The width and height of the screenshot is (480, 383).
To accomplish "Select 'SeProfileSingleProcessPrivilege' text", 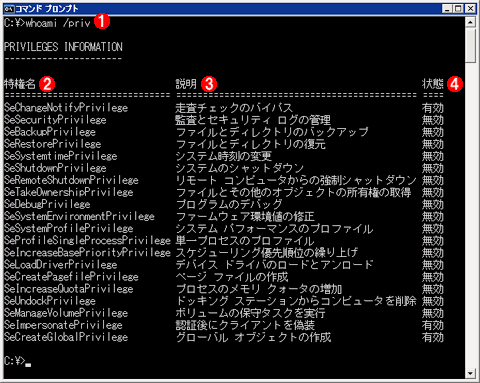I will coord(87,240).
